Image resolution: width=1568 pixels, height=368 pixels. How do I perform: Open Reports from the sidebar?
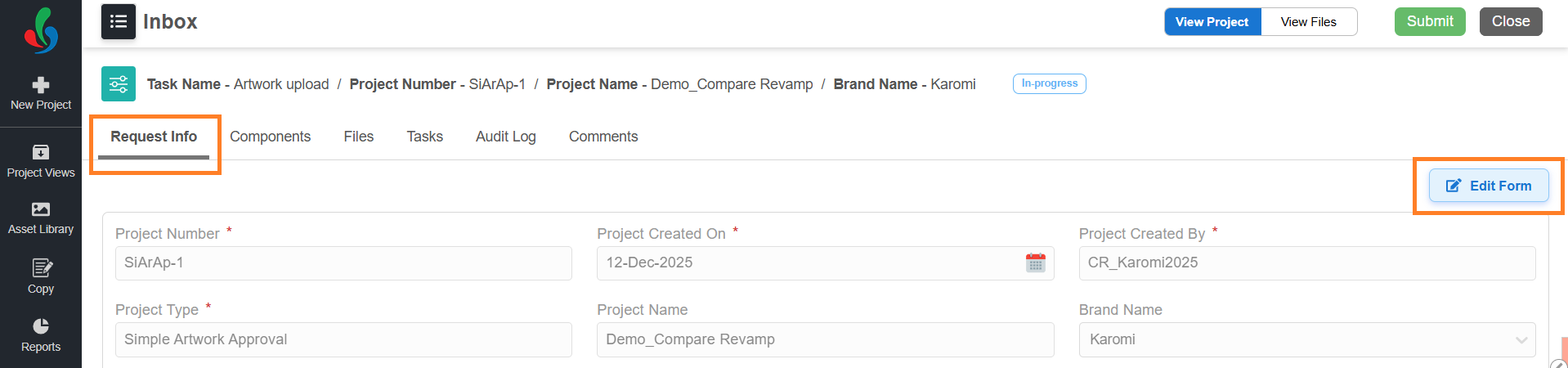click(41, 335)
